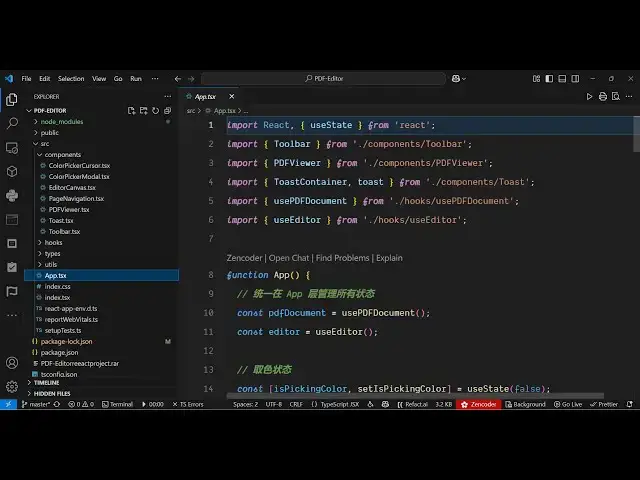
Task: Go forward with the navigation arrow
Action: (191, 79)
